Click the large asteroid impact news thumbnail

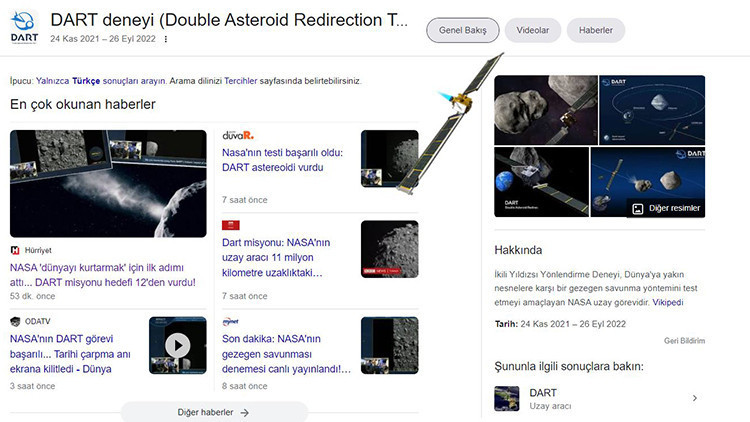pos(107,184)
